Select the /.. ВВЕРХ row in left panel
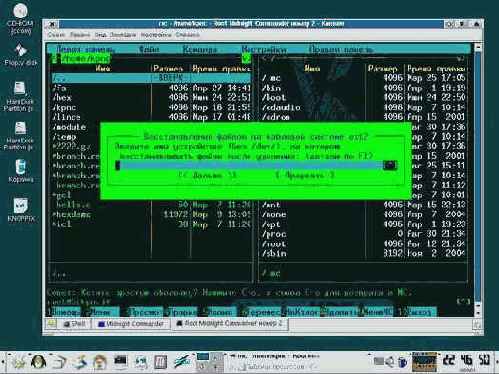 [x=151, y=78]
